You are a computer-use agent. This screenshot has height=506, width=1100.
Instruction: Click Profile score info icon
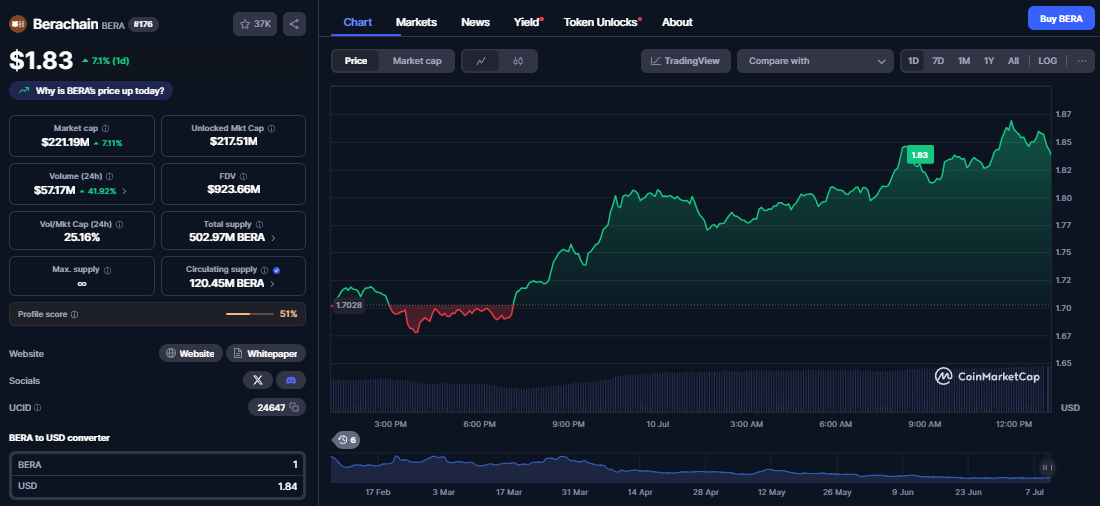coord(74,314)
